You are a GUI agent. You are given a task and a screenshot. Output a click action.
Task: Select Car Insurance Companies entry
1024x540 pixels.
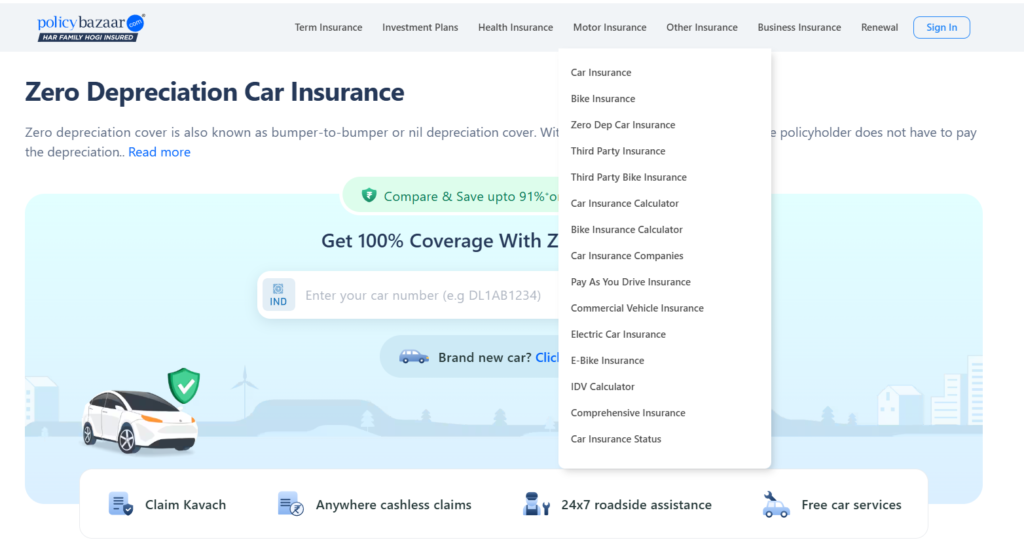point(627,255)
